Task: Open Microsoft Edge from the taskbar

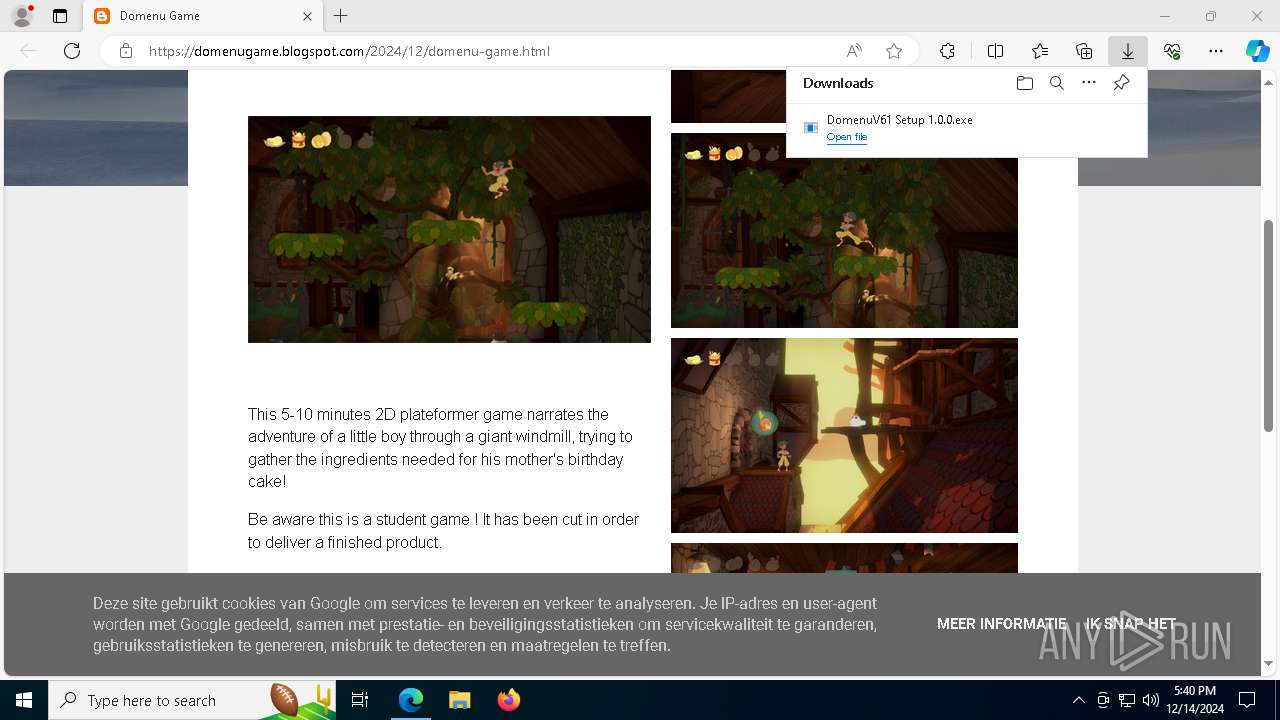Action: click(411, 700)
